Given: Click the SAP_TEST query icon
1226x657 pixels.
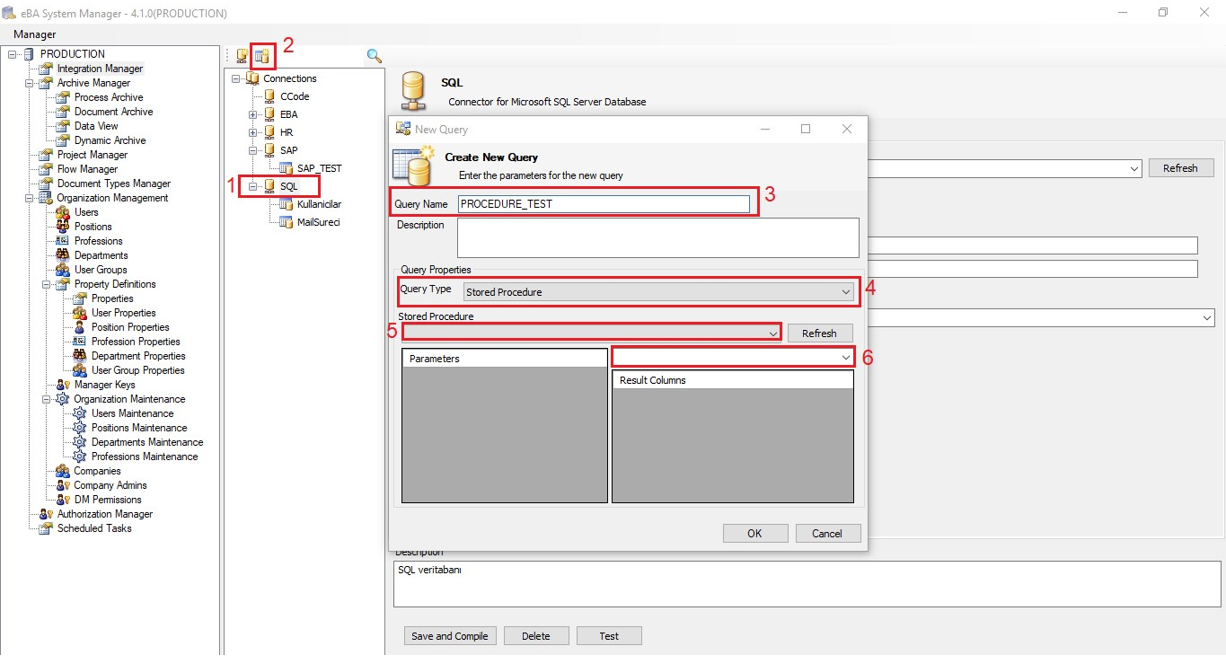Looking at the screenshot, I should pos(286,169).
